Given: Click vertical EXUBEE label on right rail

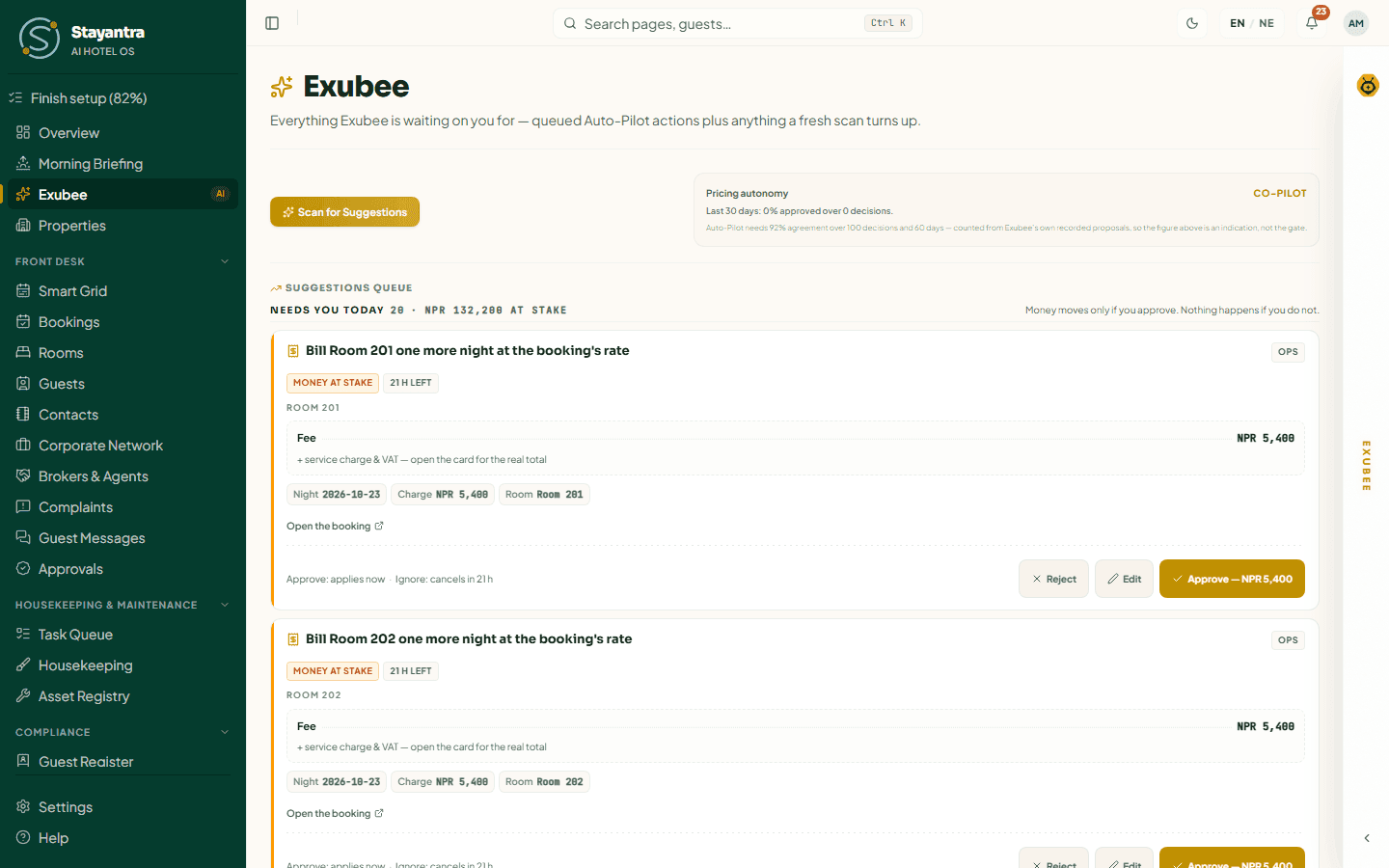Looking at the screenshot, I should click(x=1366, y=466).
